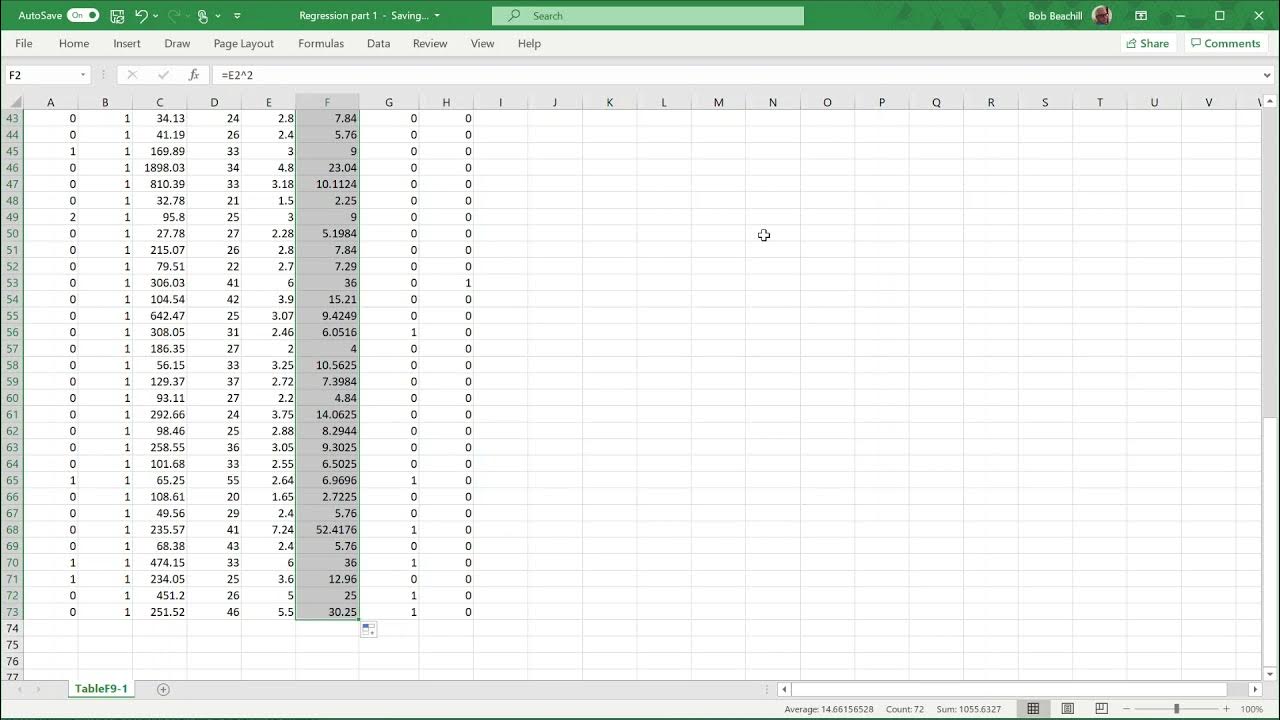Image resolution: width=1280 pixels, height=720 pixels.
Task: Switch to Page Break Preview icon
Action: coord(1101,709)
